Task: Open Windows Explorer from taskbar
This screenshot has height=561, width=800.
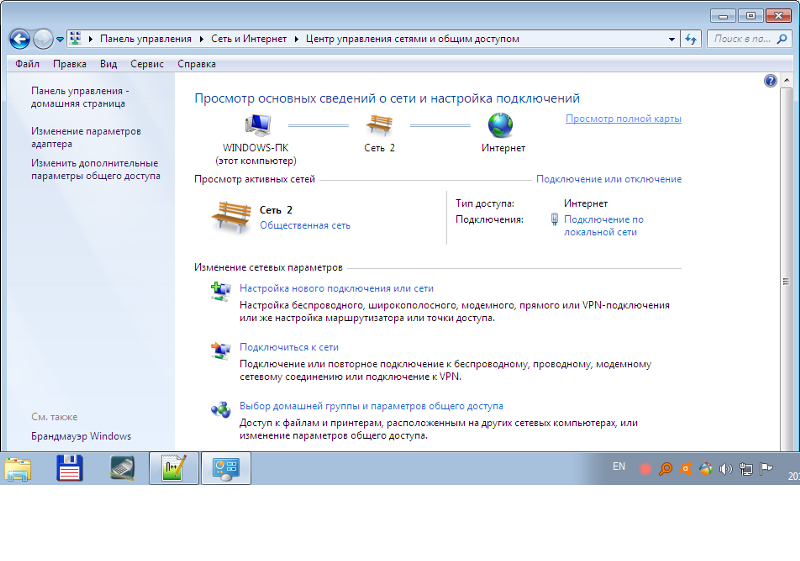Action: point(18,468)
